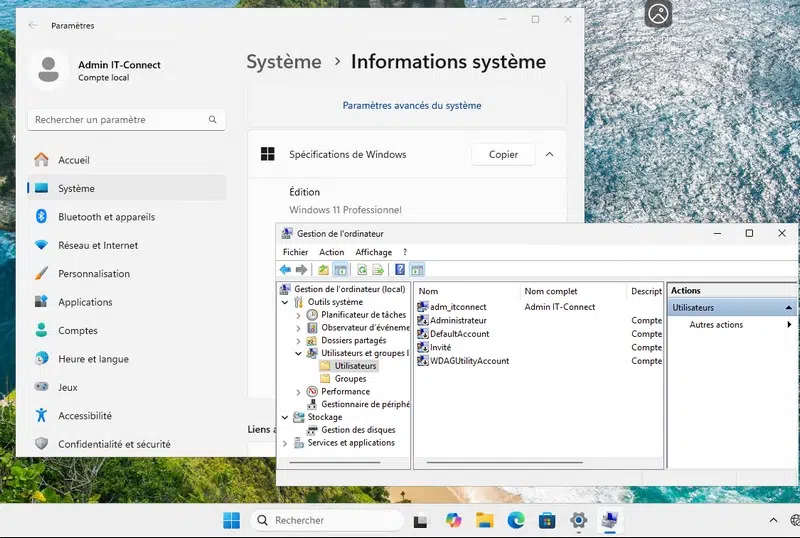Open File Explorer from the taskbar
The width and height of the screenshot is (800, 538).
[x=485, y=520]
